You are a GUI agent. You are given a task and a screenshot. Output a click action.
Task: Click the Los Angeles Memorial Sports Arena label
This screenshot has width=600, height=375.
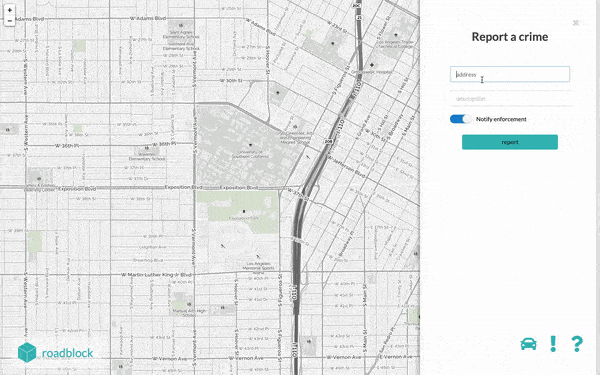[259, 268]
